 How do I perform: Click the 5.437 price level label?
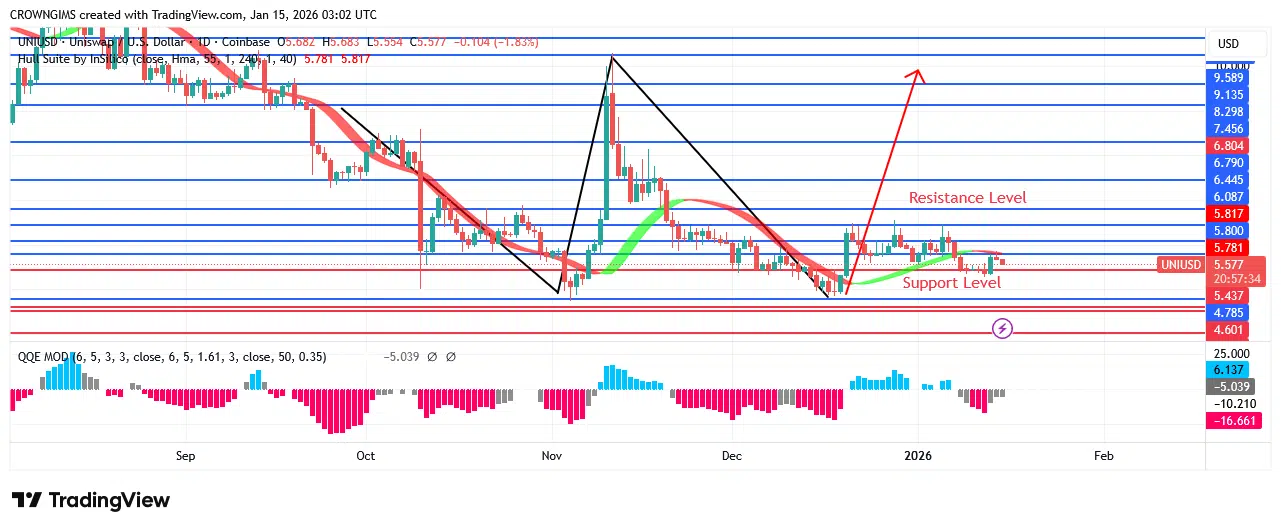[x=1228, y=297]
